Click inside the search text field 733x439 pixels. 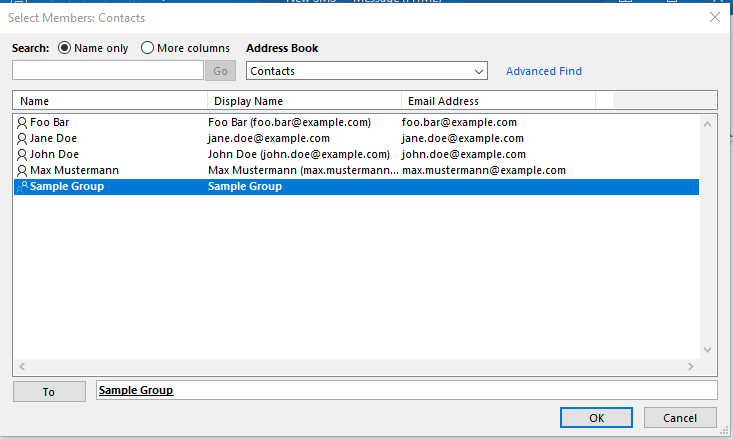tap(108, 71)
